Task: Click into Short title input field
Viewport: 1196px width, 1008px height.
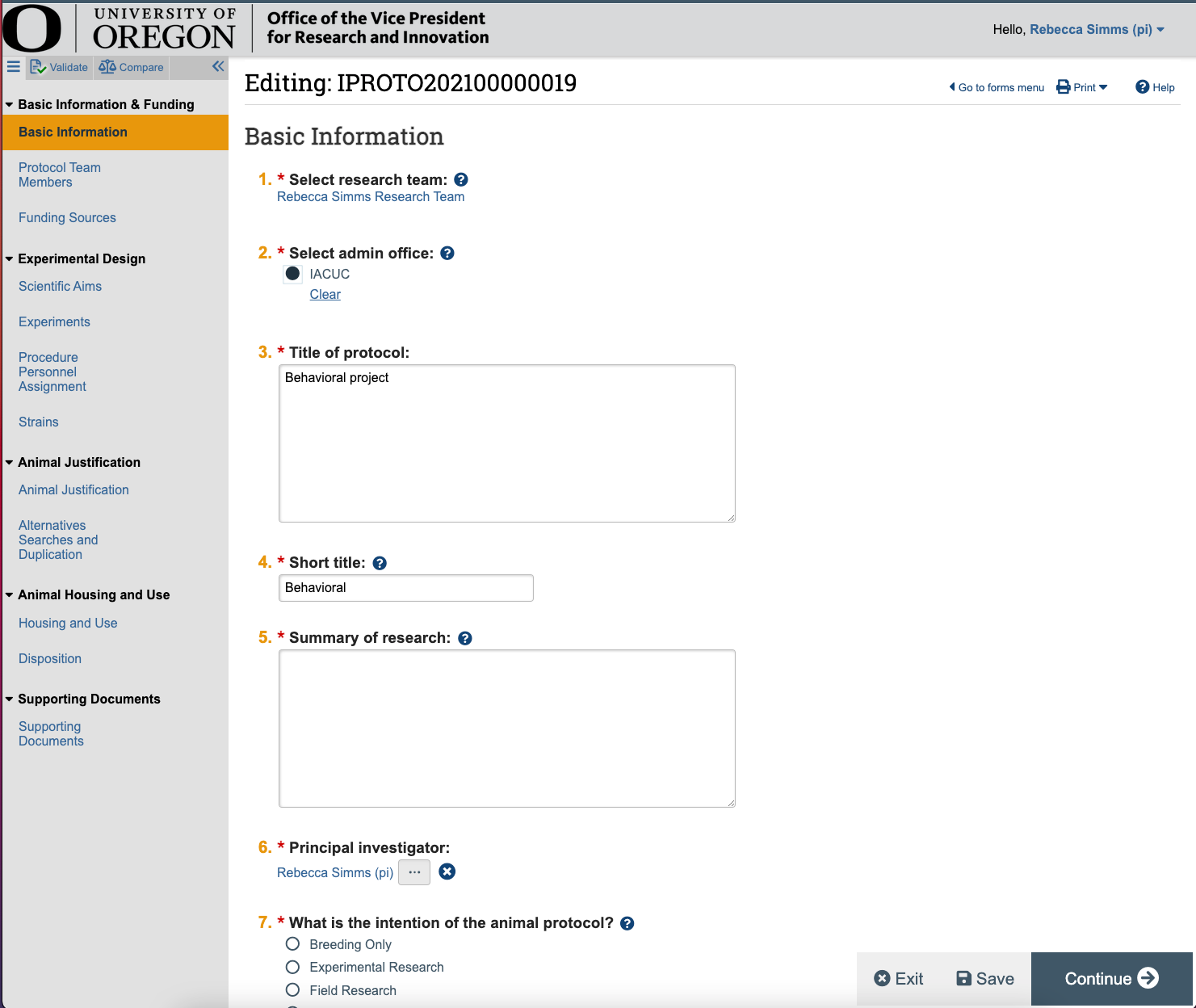Action: click(x=406, y=588)
